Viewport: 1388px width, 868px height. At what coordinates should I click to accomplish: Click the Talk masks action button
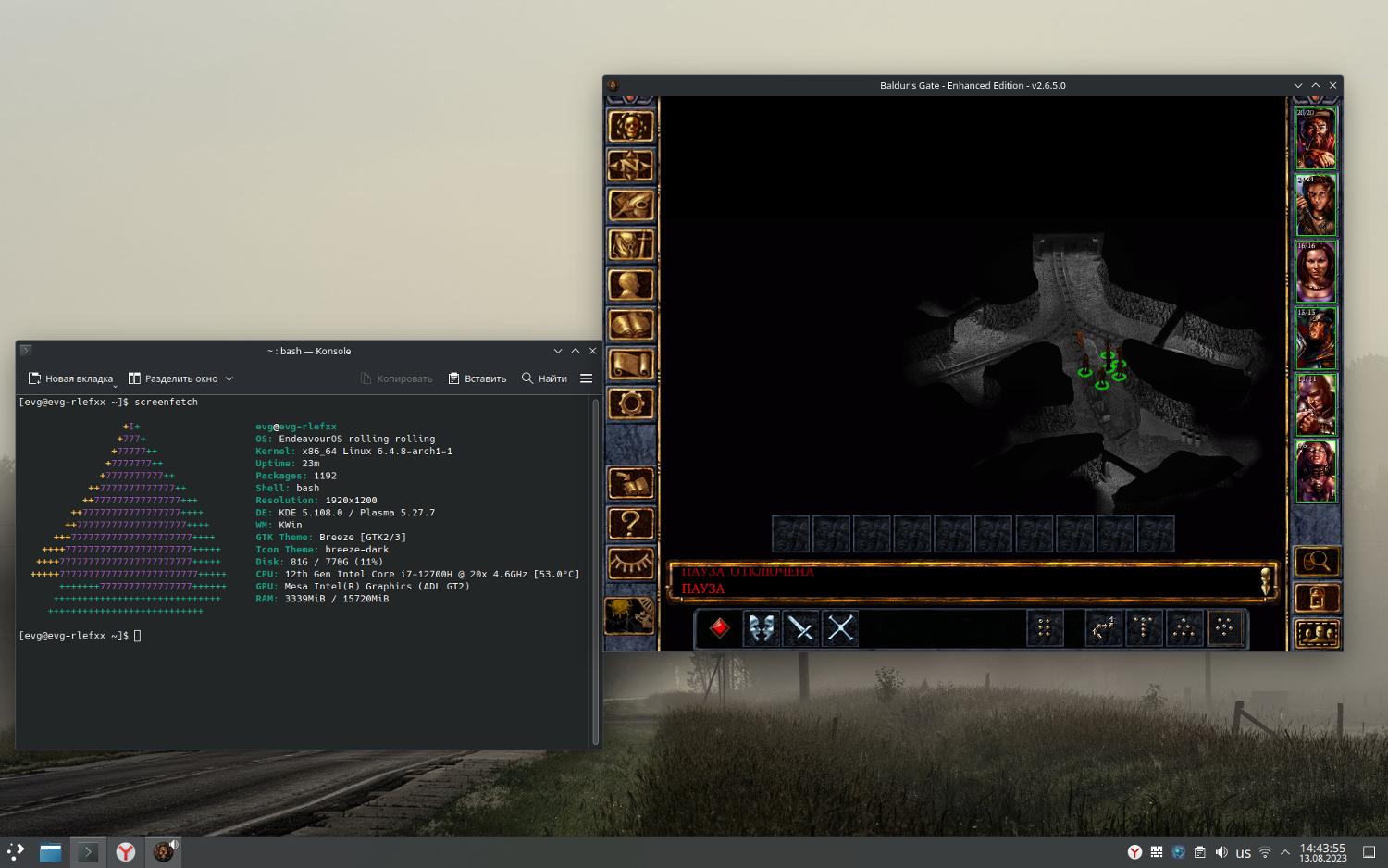[x=761, y=628]
